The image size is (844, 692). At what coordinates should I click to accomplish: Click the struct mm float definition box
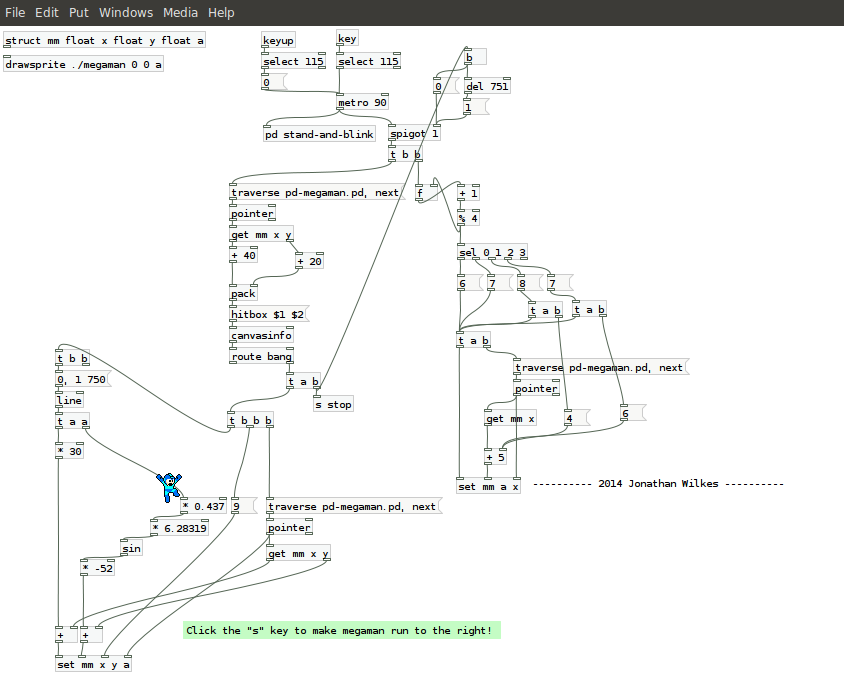[104, 41]
